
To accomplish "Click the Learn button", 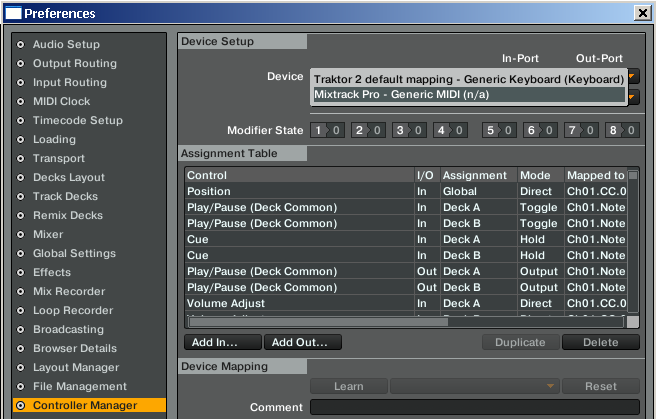I will coord(348,386).
